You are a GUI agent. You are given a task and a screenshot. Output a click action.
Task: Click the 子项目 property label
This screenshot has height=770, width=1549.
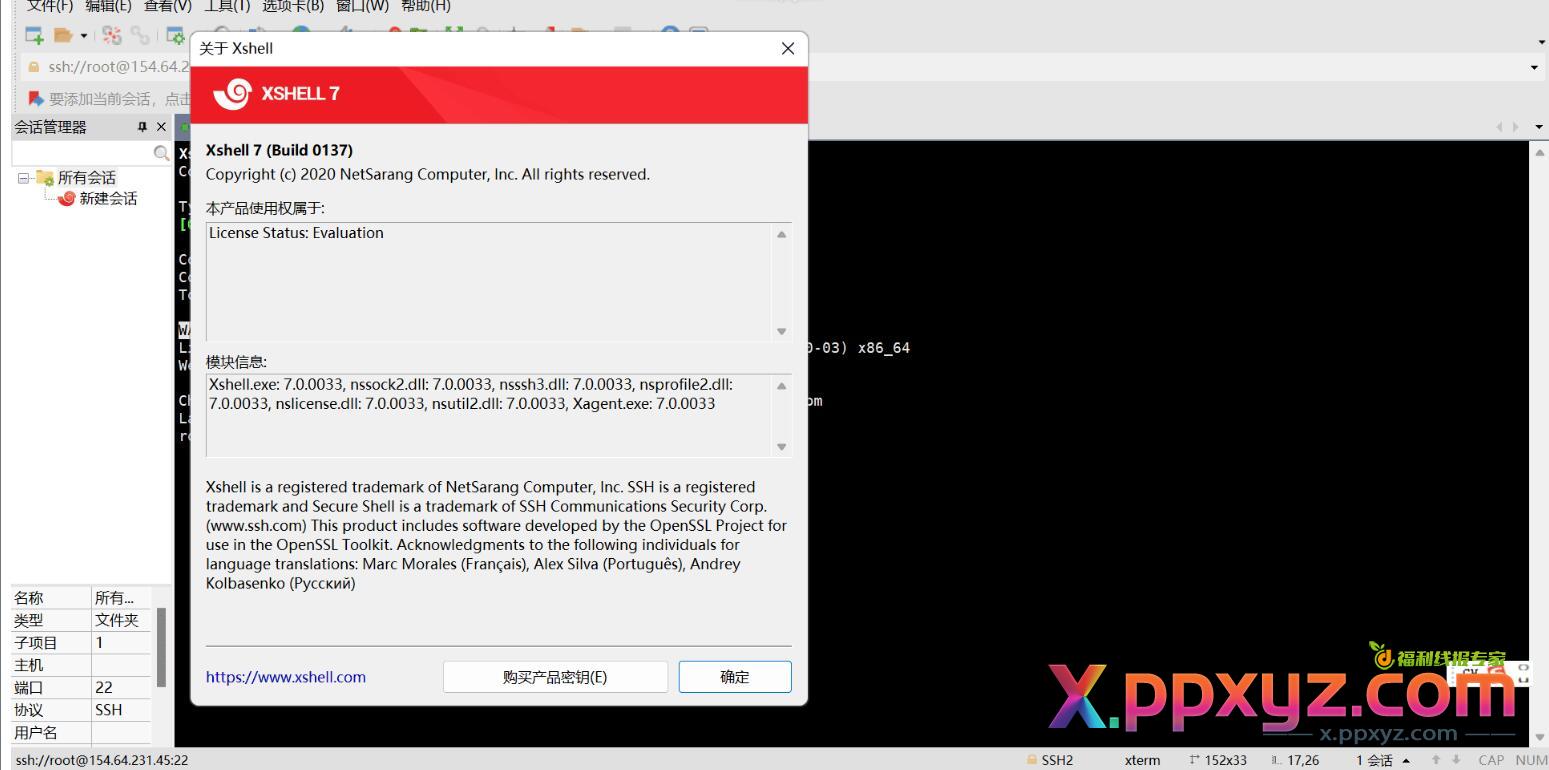point(36,643)
